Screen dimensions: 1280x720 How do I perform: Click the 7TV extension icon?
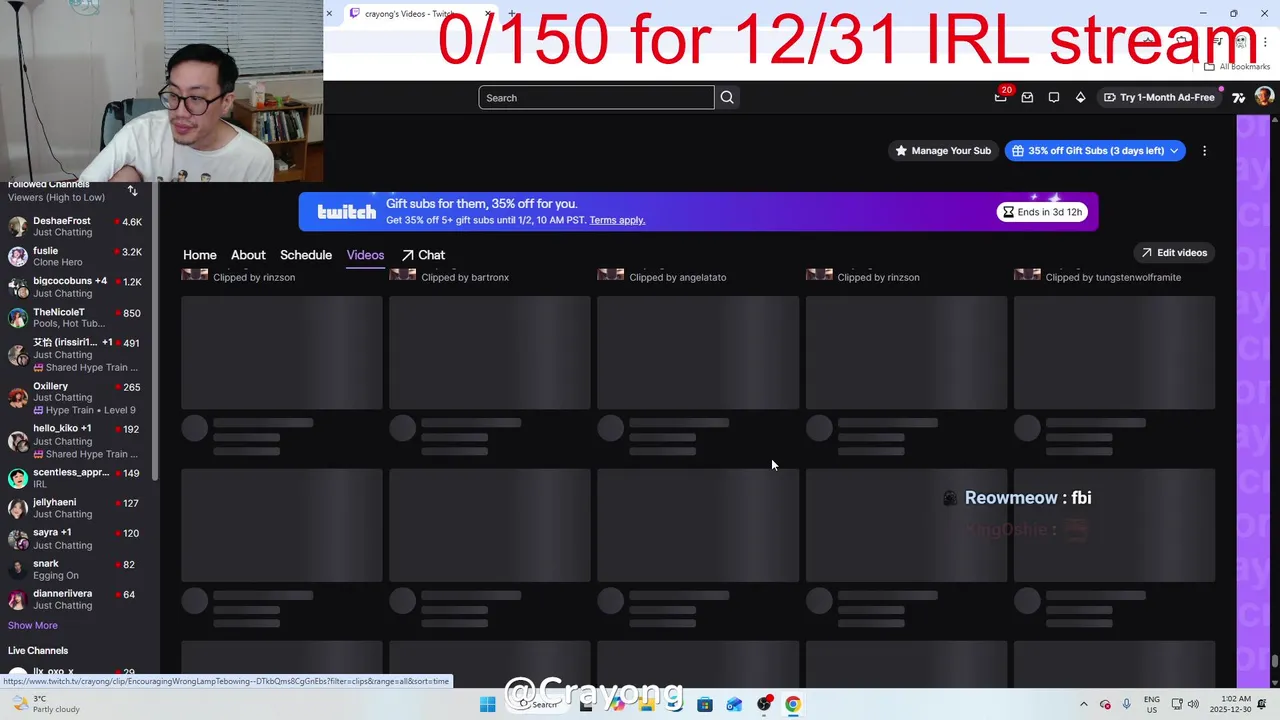1238,97
